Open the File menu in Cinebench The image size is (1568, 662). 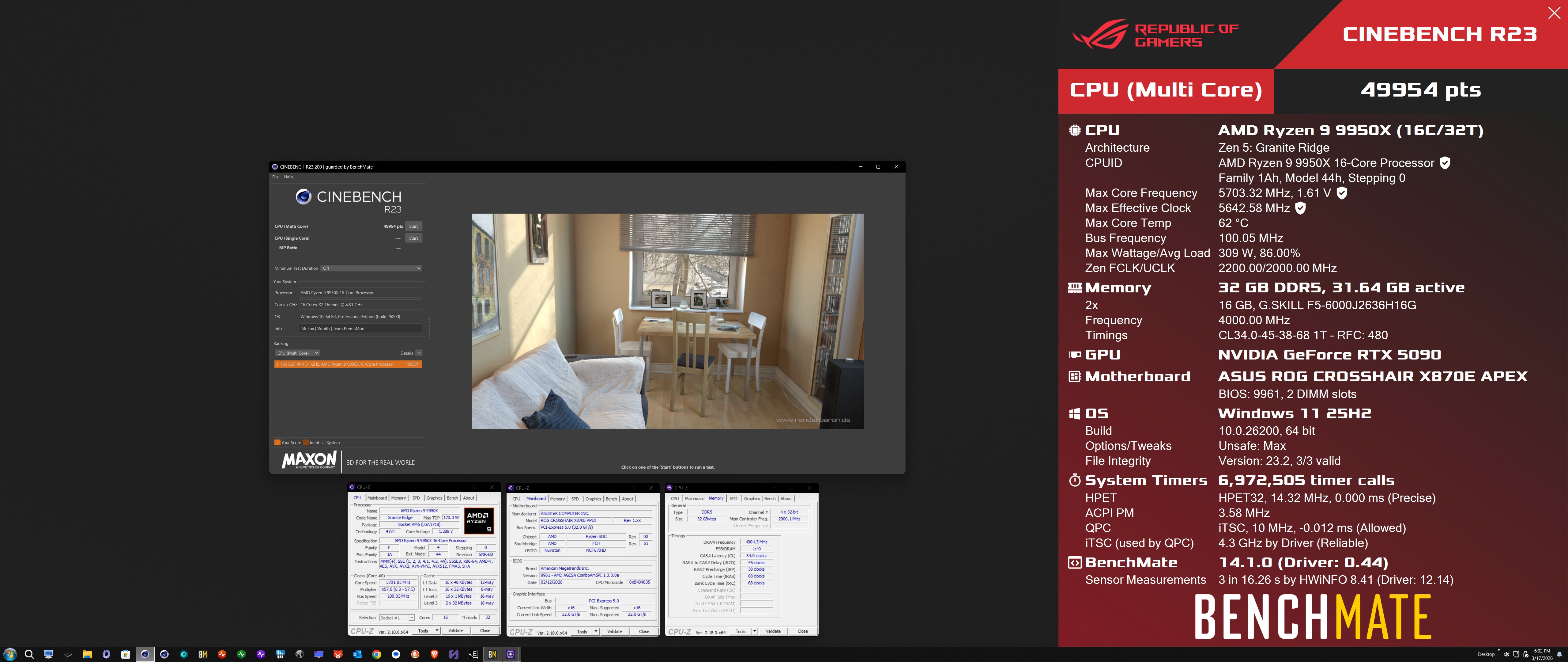pyautogui.click(x=275, y=177)
